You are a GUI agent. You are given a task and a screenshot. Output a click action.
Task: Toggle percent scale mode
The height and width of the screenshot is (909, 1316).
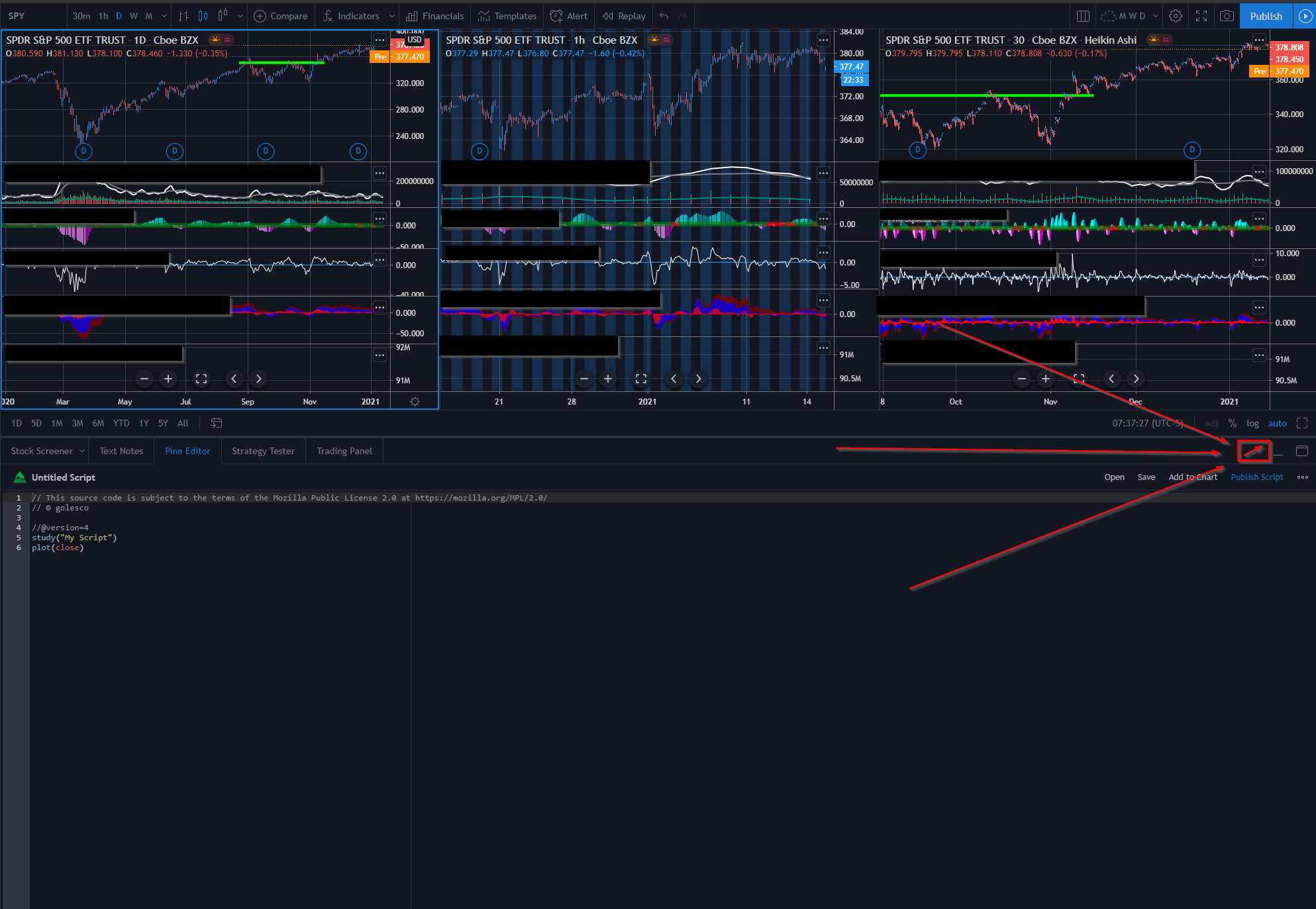coord(1233,423)
